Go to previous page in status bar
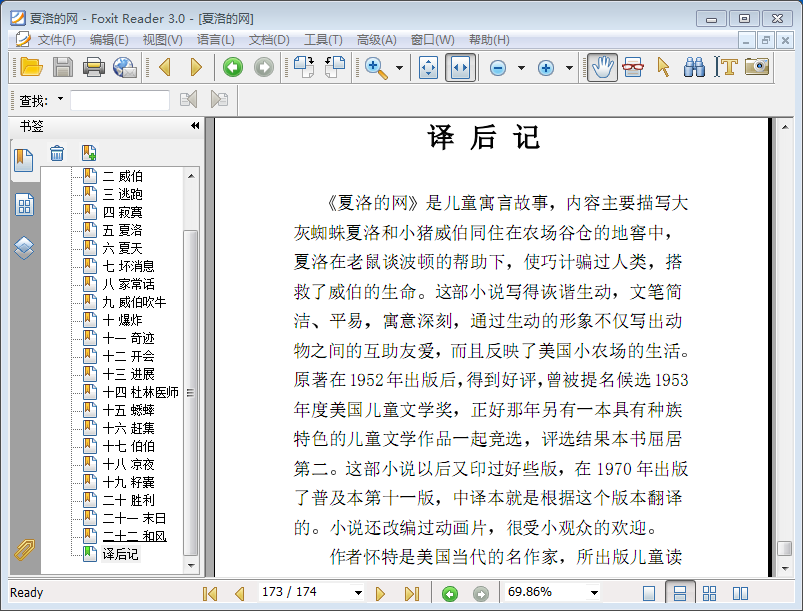Viewport: 803px width, 611px height. tap(240, 594)
